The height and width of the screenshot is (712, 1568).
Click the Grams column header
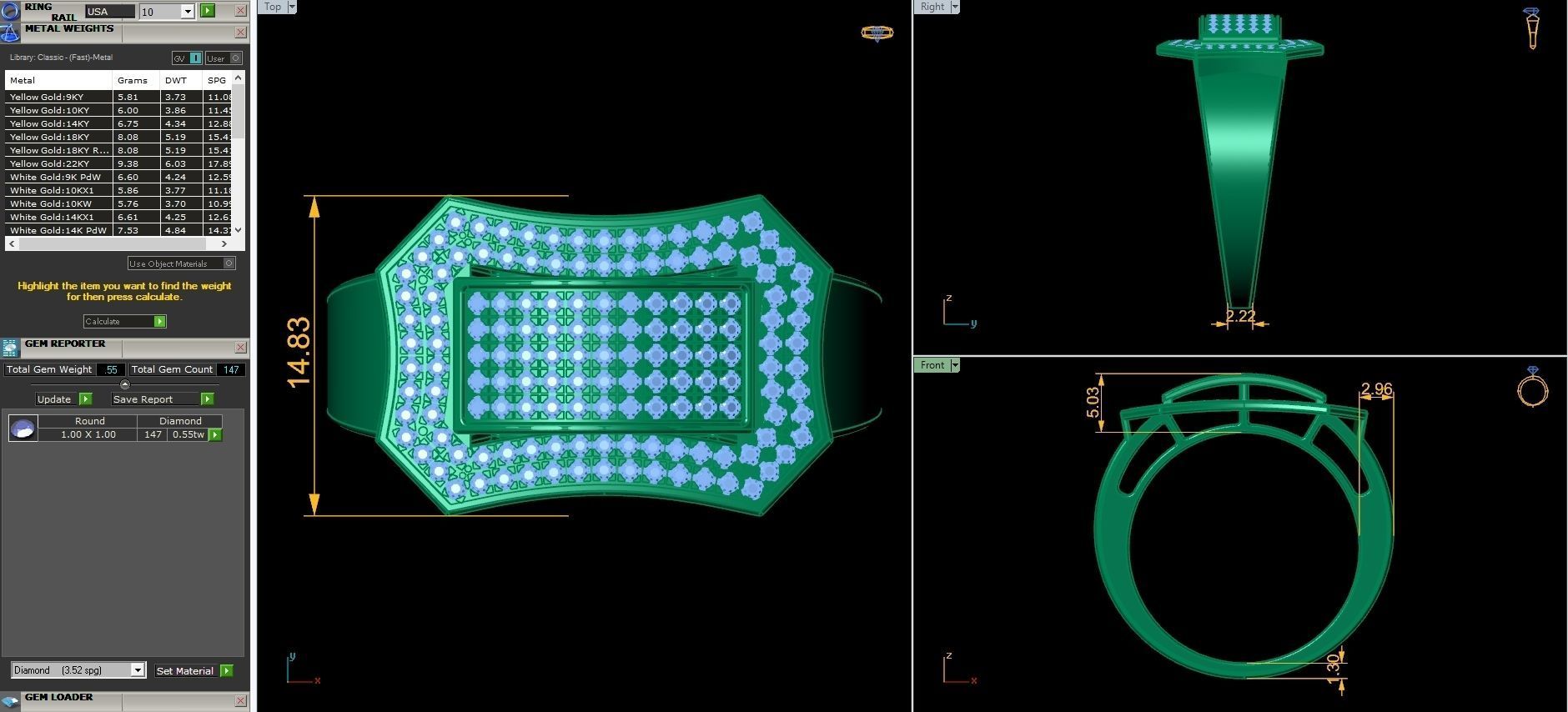pos(136,80)
